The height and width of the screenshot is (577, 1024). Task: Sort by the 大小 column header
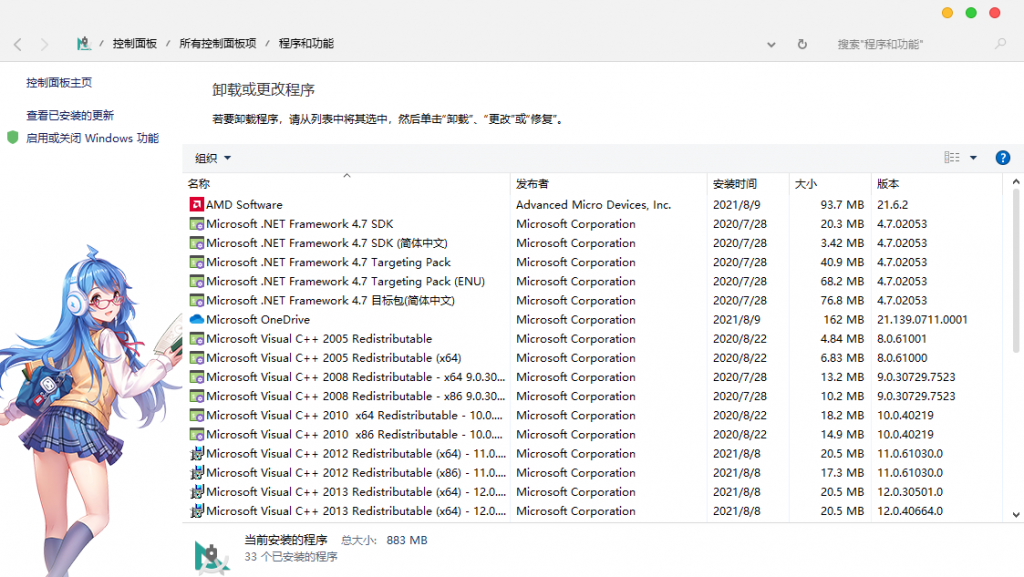pyautogui.click(x=830, y=183)
